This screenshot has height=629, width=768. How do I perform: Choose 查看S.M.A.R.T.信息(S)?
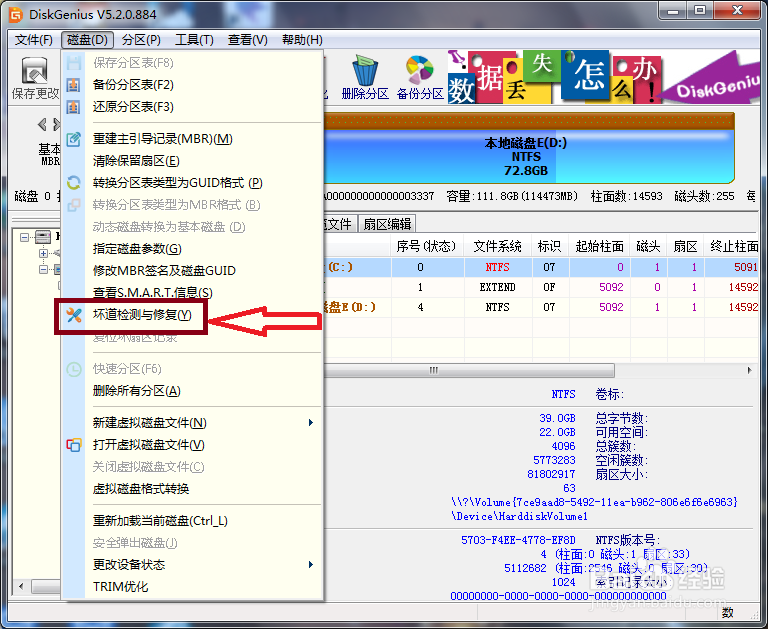pyautogui.click(x=153, y=293)
